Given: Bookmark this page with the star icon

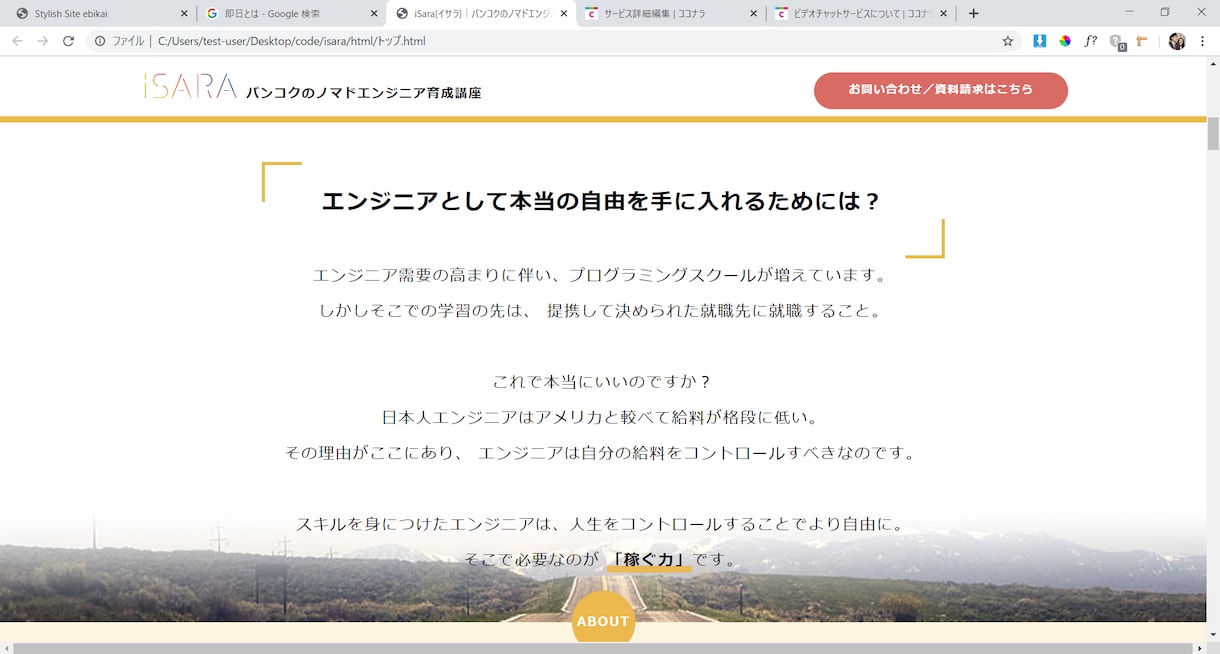Looking at the screenshot, I should (1008, 41).
